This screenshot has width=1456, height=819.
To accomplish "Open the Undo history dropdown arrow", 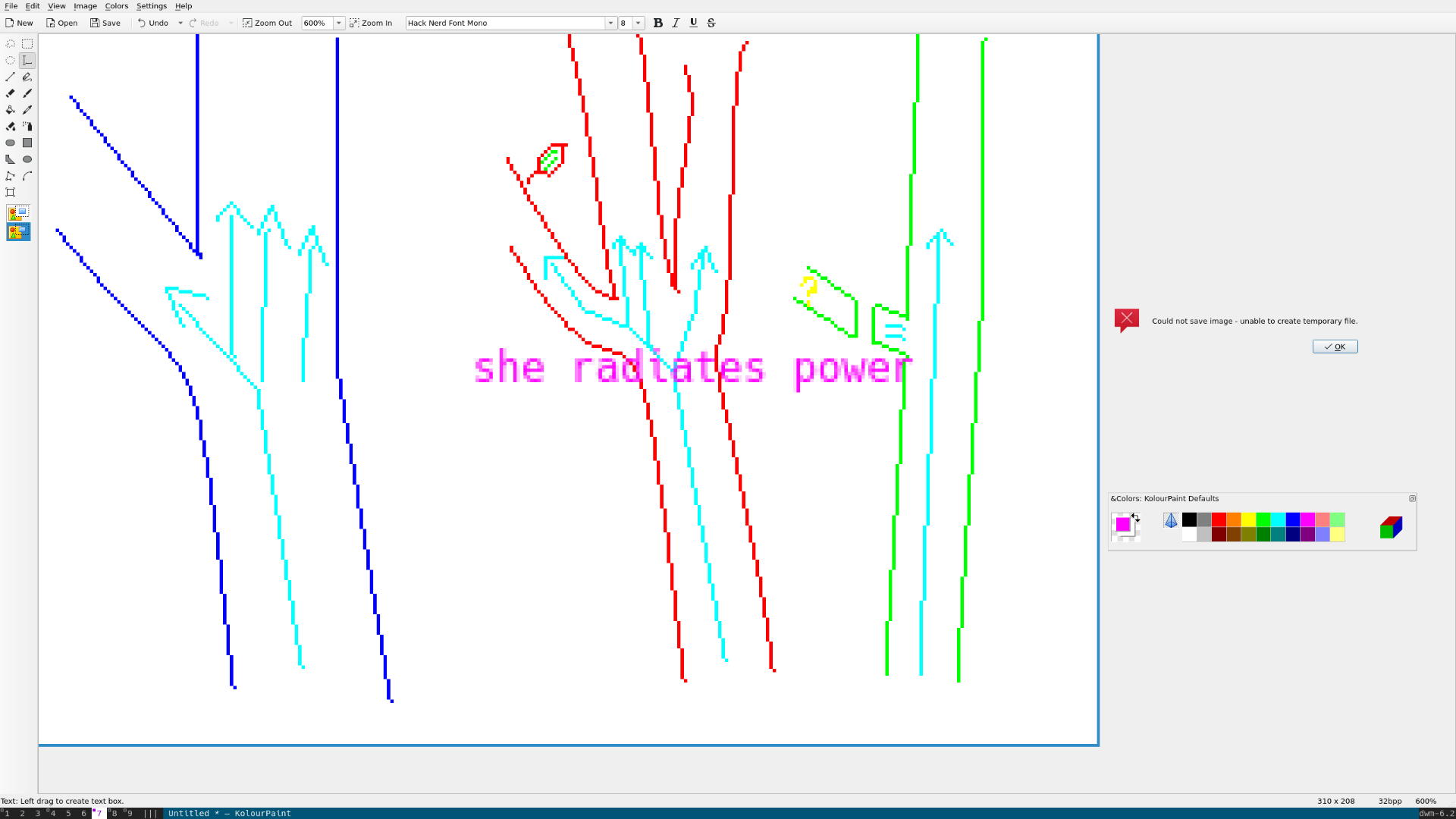I will point(180,23).
